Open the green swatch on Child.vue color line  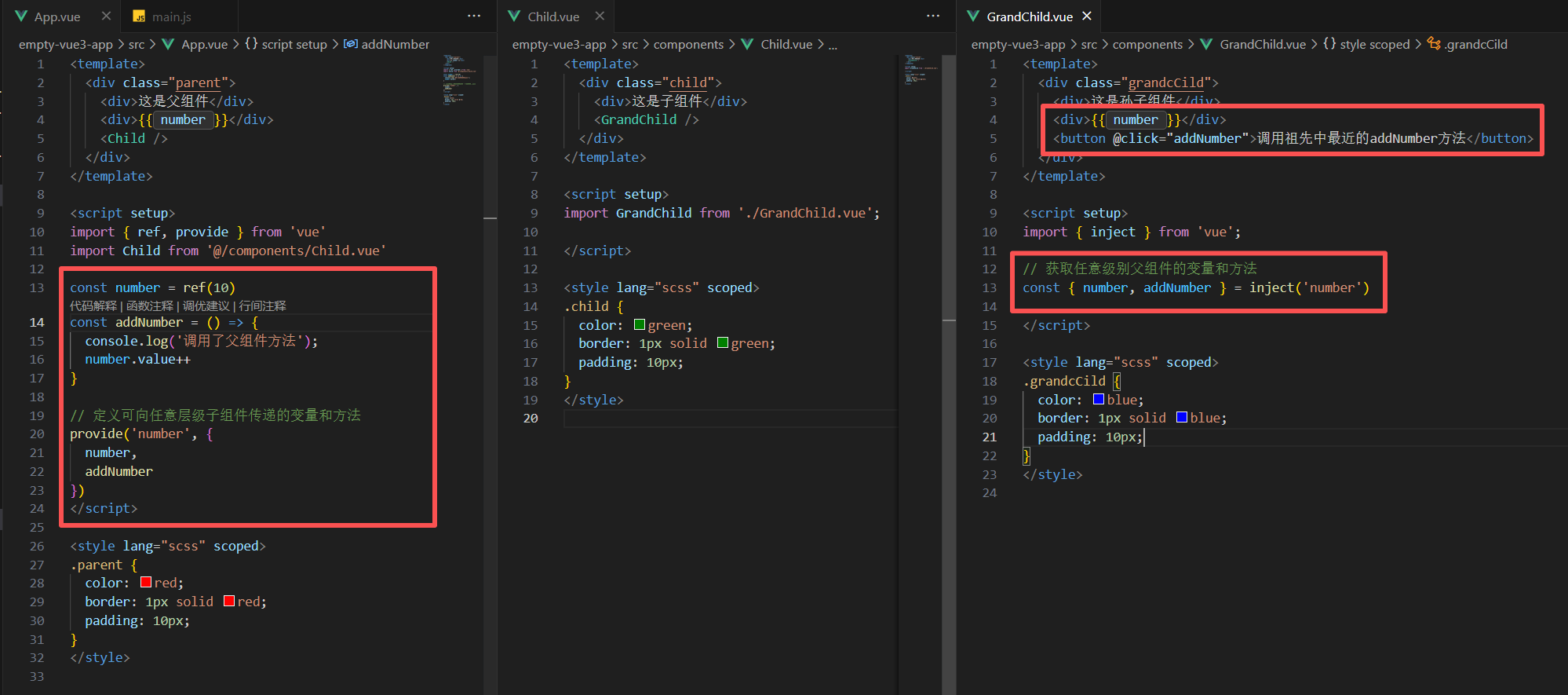click(x=640, y=324)
